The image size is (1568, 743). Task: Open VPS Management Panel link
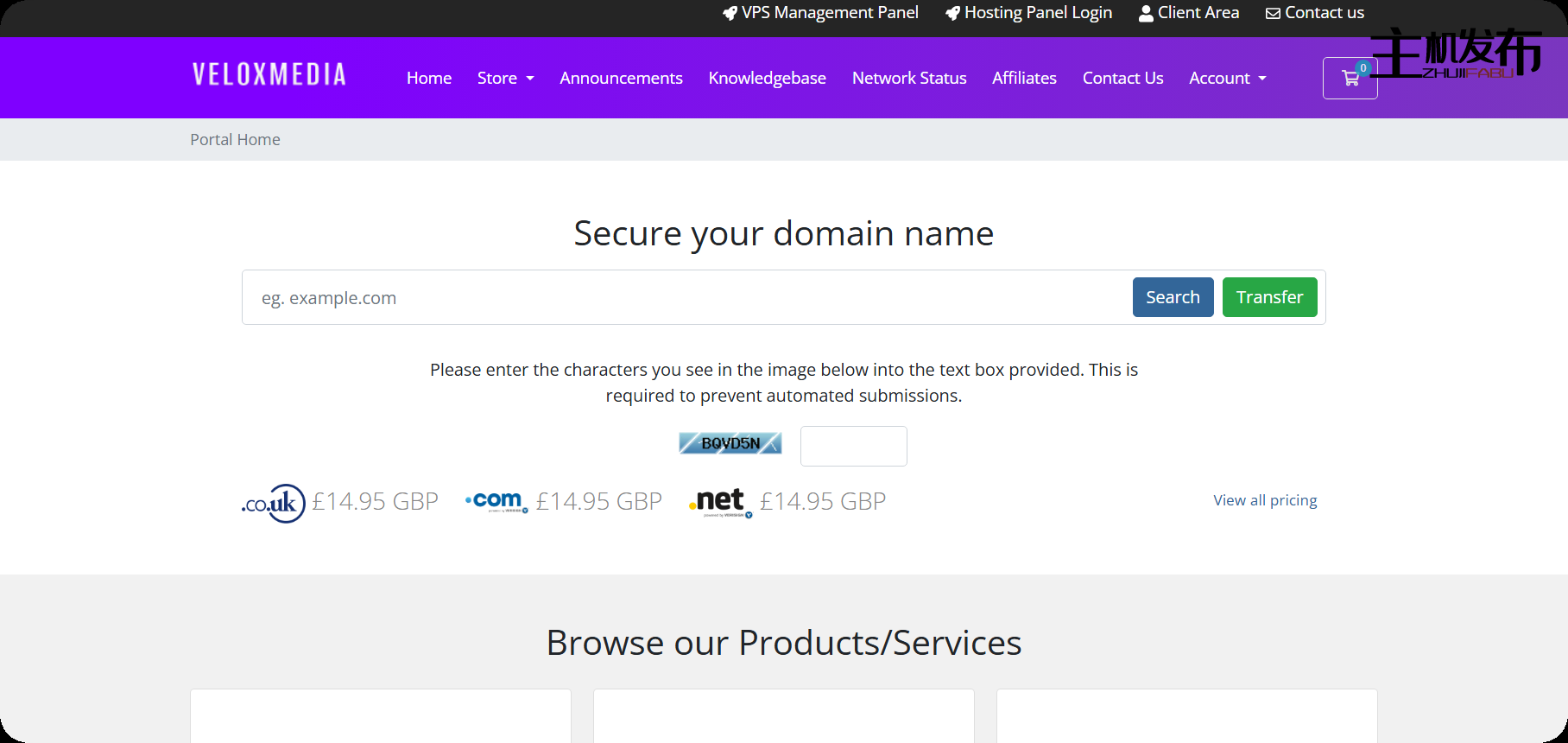pos(820,13)
